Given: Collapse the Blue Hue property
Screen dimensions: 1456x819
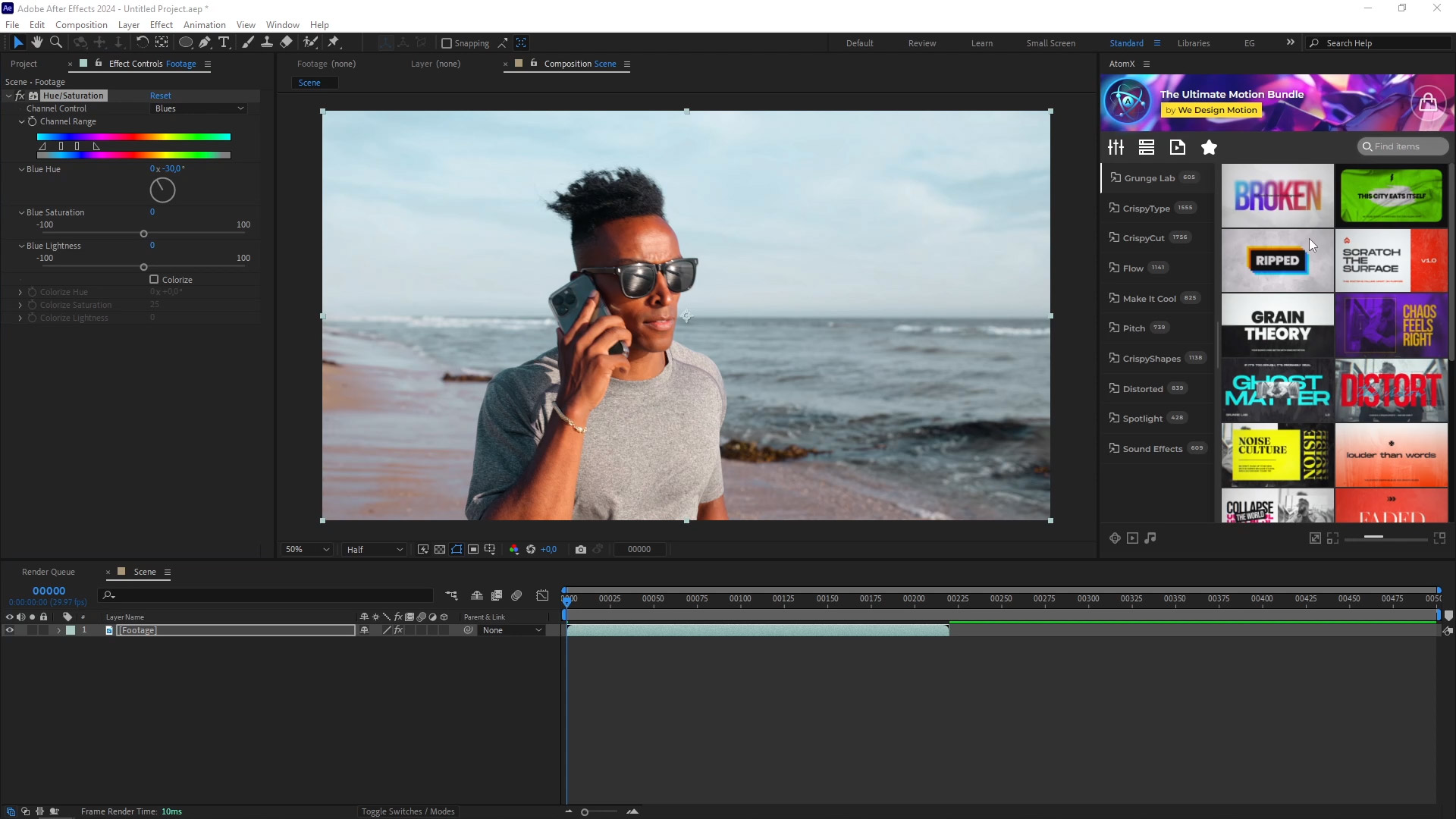Looking at the screenshot, I should (21, 169).
